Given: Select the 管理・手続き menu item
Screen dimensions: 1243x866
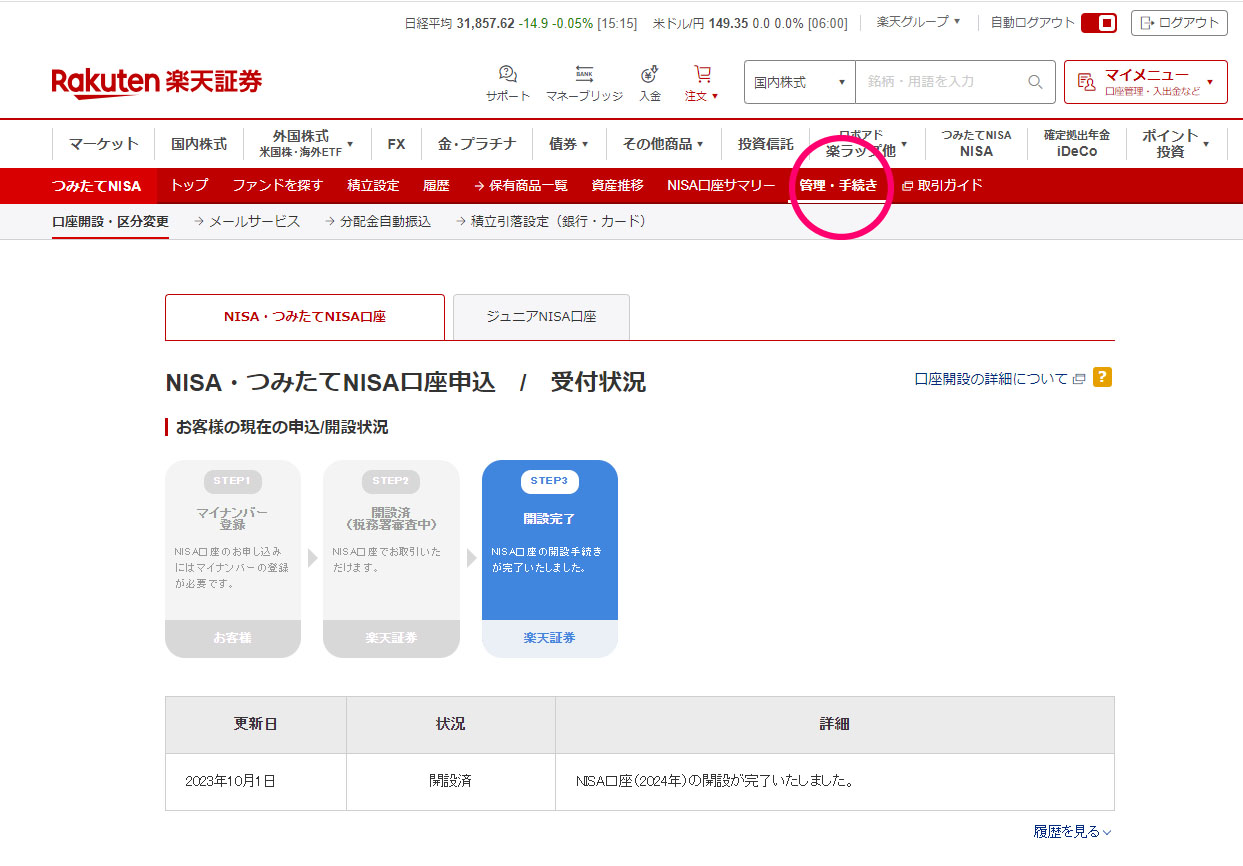Looking at the screenshot, I should 838,185.
